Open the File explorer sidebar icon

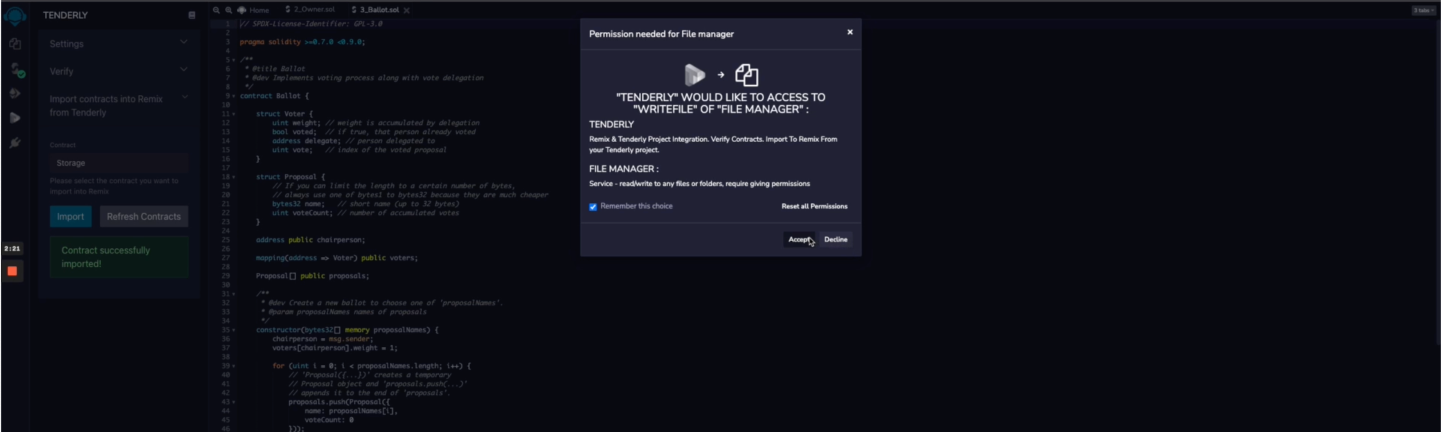click(x=15, y=44)
